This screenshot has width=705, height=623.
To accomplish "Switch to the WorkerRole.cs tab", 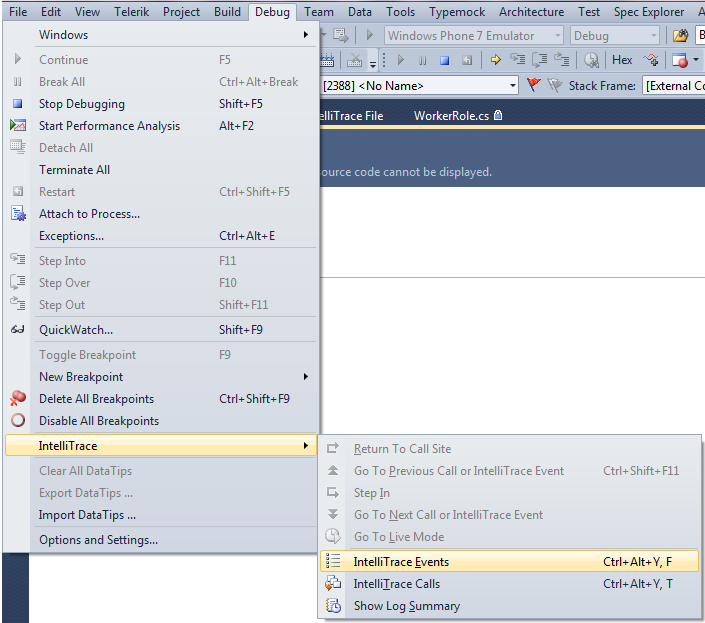I will click(458, 116).
